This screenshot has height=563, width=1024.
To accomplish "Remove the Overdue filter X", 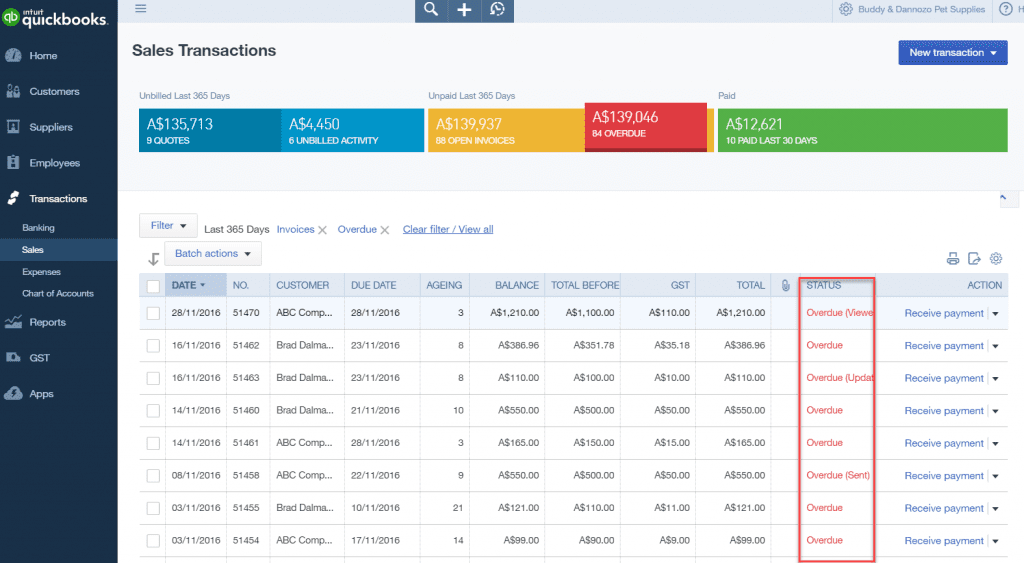I will [385, 230].
